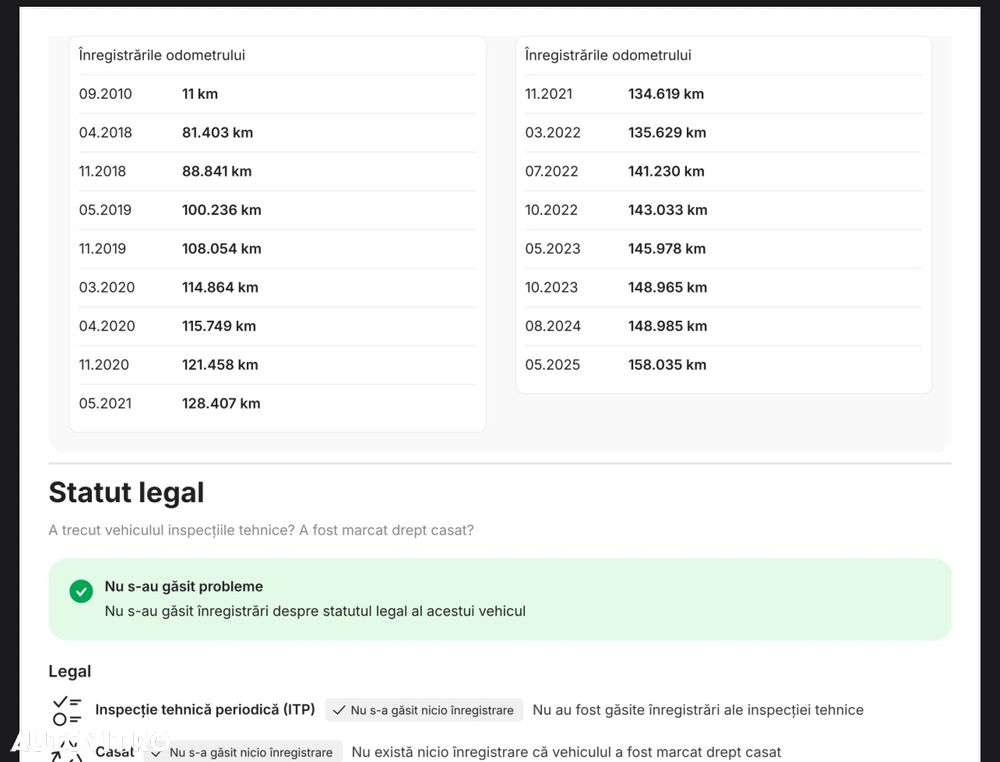Select the 11.2021 reading of 134.619 km
Screen dimensions: 1000x762
(x=666, y=94)
